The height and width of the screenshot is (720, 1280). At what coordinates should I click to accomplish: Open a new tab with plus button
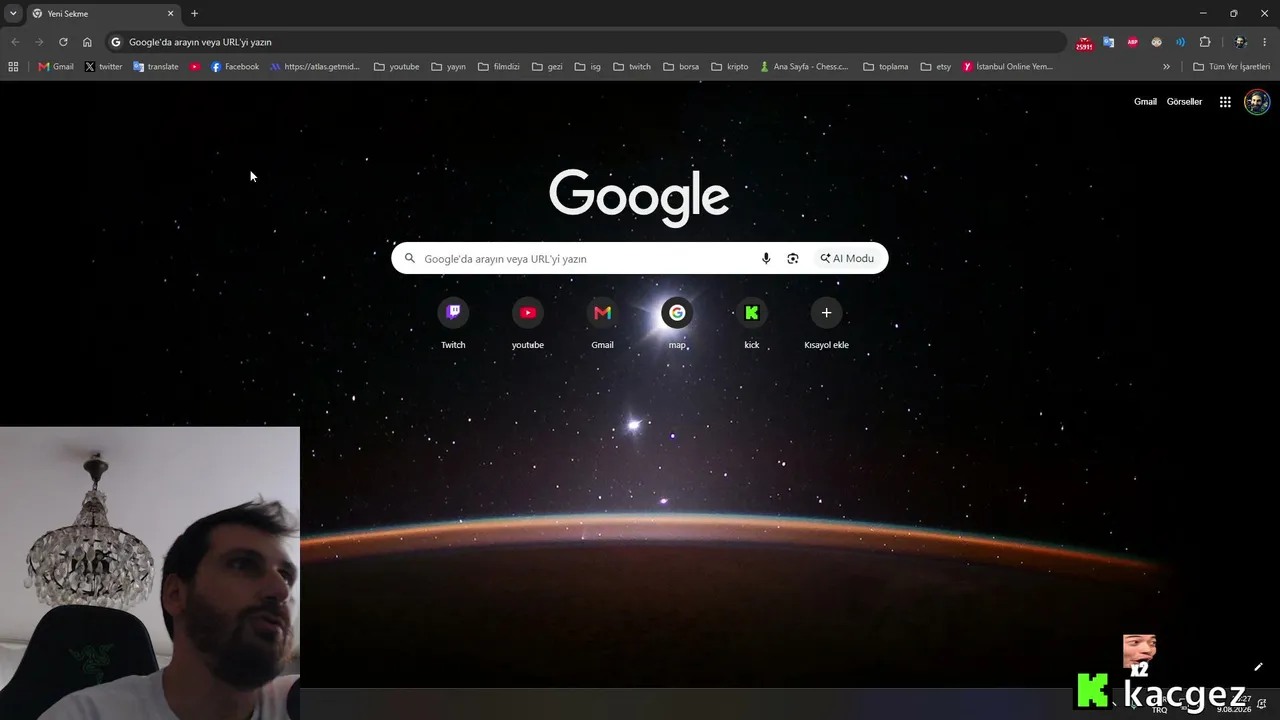point(194,14)
